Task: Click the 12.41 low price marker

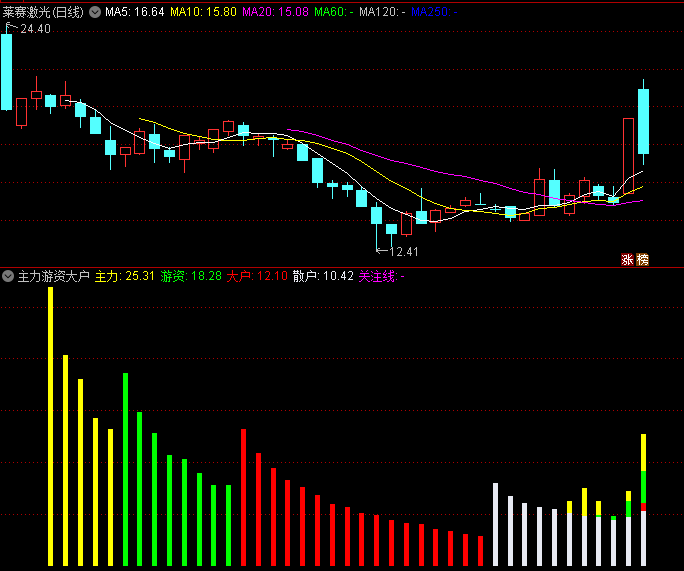Action: (404, 252)
